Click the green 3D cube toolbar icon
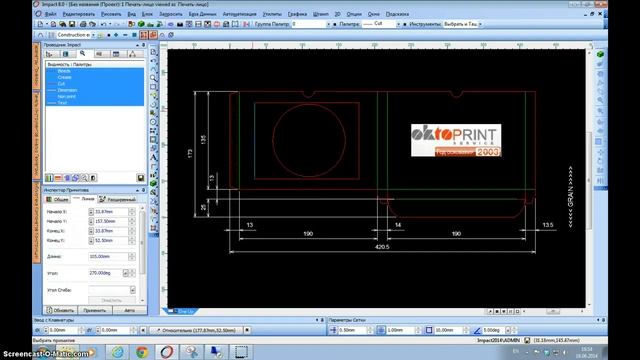The width and height of the screenshot is (640, 360). click(x=141, y=24)
